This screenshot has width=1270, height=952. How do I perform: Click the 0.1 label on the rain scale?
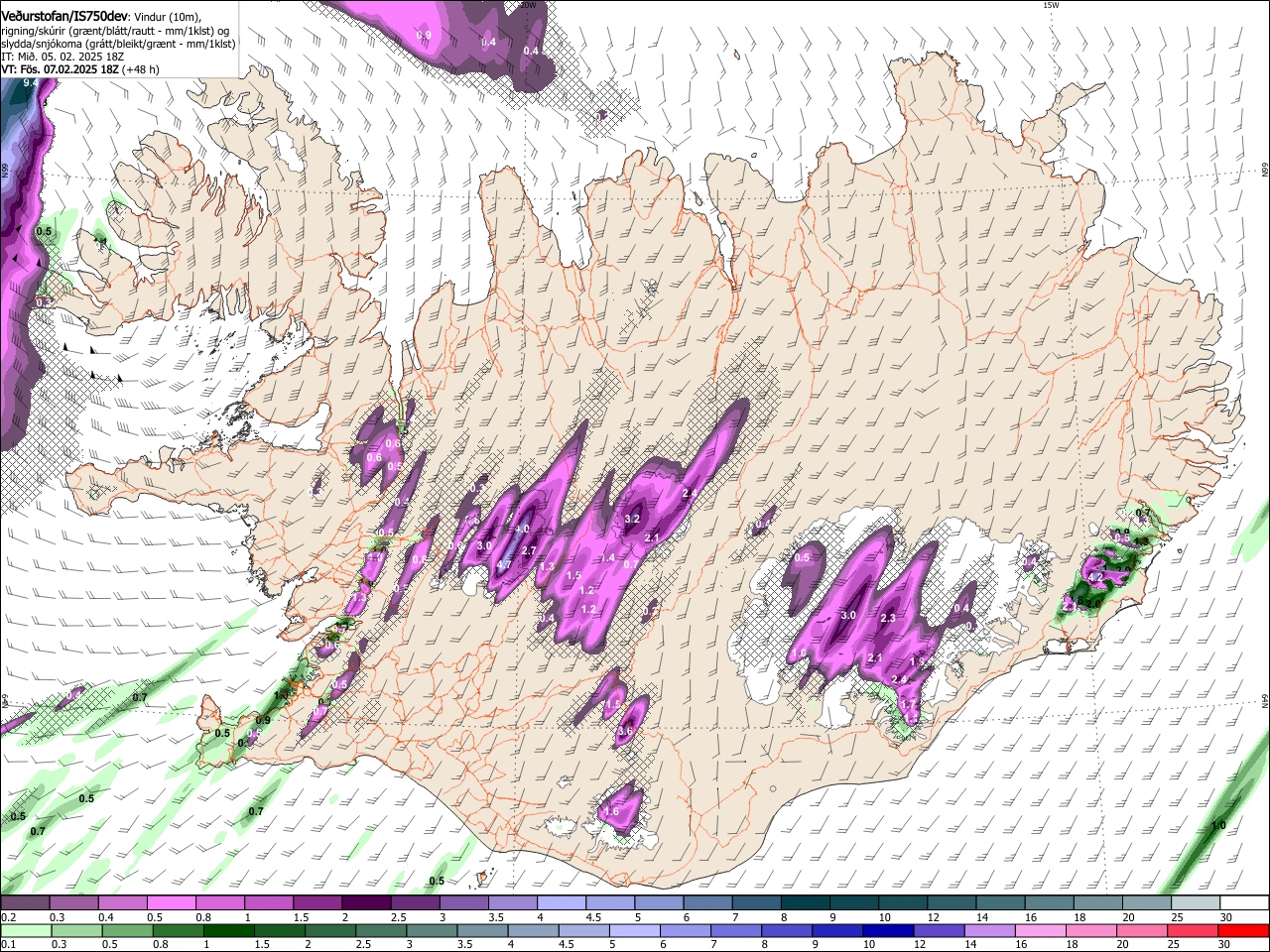point(8,945)
